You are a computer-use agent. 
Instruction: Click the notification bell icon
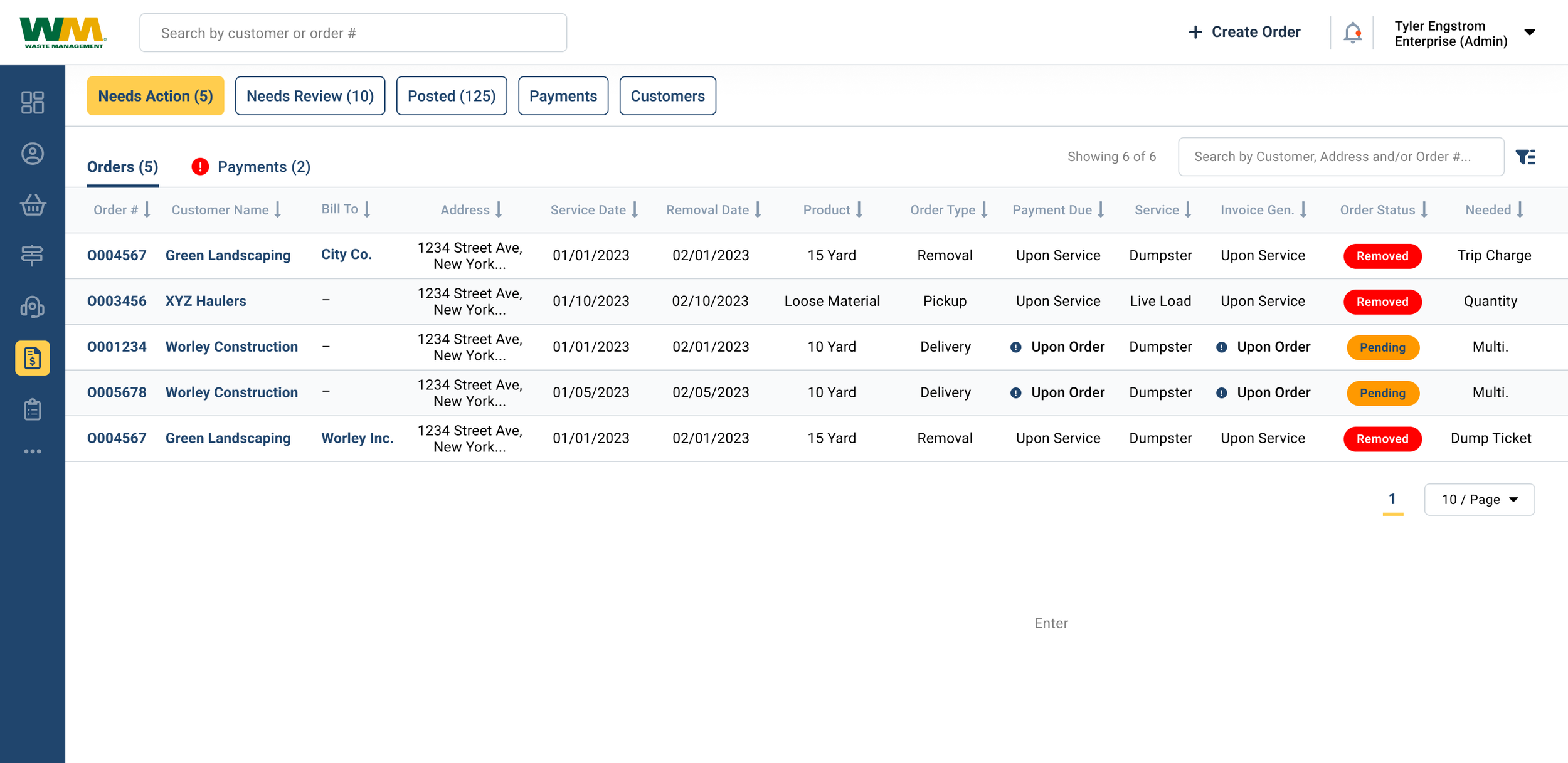1352,32
